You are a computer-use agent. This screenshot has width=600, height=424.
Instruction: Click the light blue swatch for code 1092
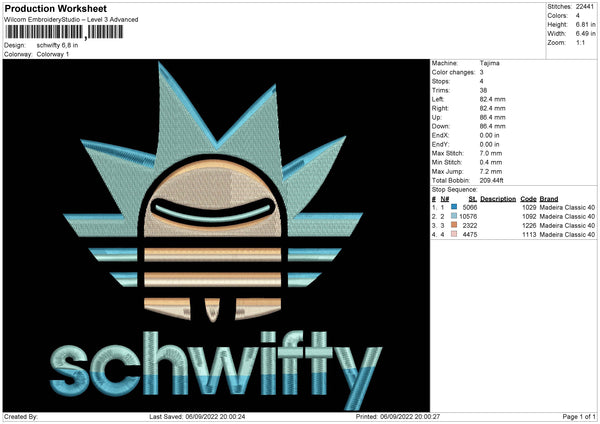tap(454, 216)
